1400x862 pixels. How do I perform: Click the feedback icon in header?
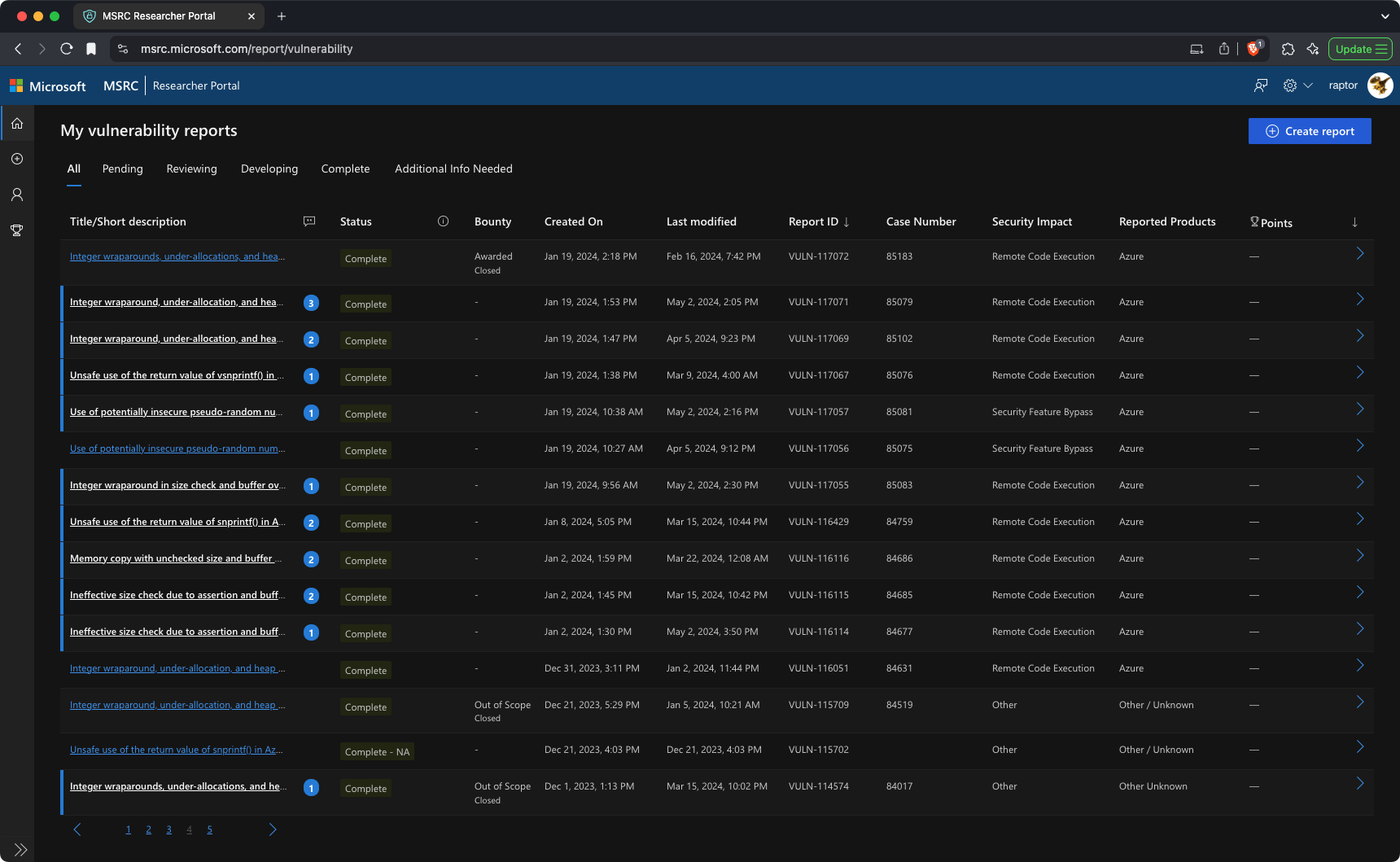[x=1261, y=85]
